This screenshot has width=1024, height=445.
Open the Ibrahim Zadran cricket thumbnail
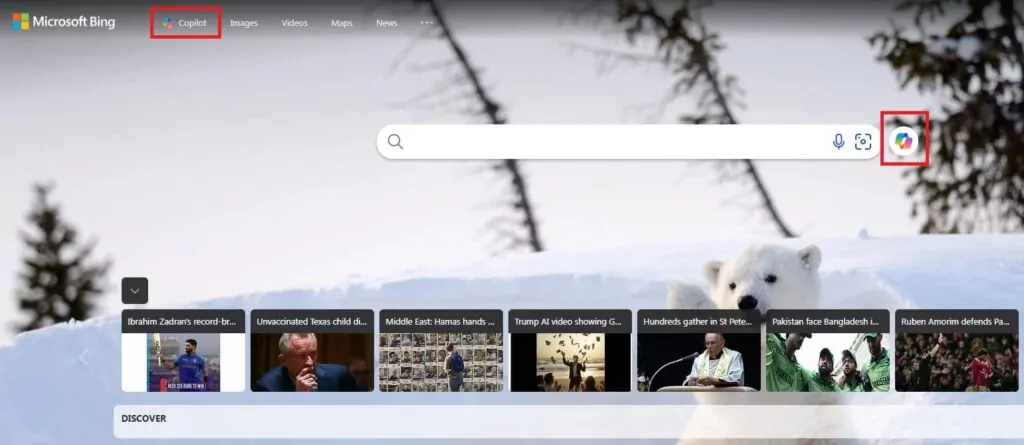184,363
